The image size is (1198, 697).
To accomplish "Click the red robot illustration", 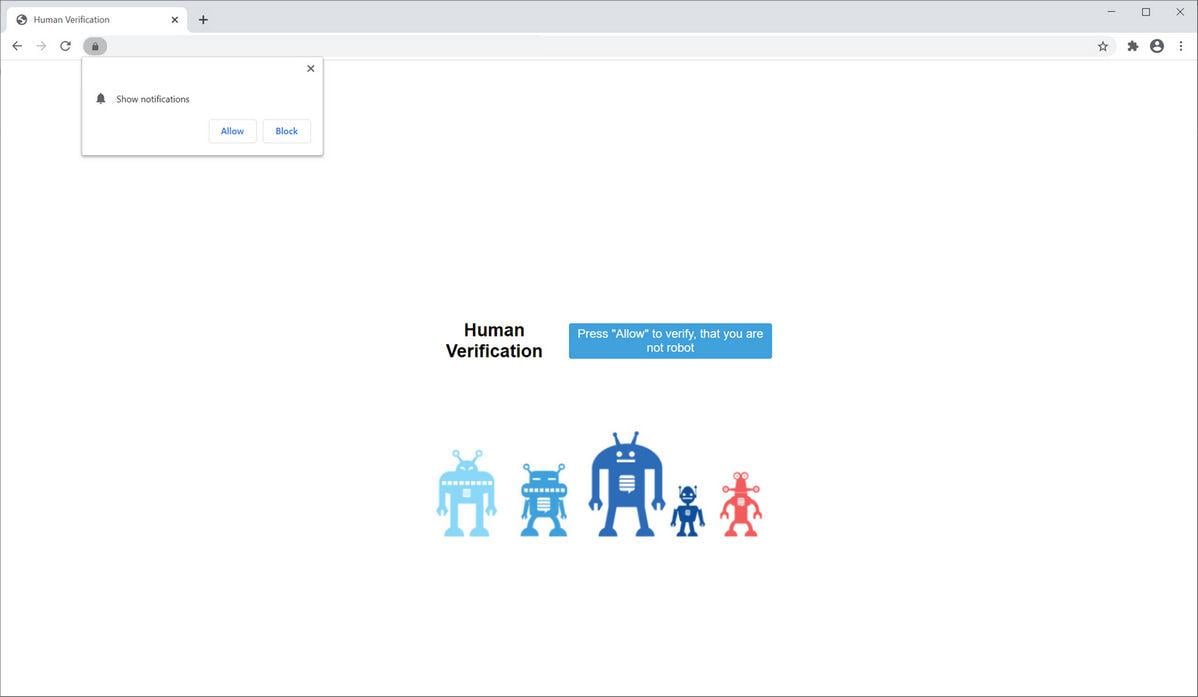I will [740, 500].
